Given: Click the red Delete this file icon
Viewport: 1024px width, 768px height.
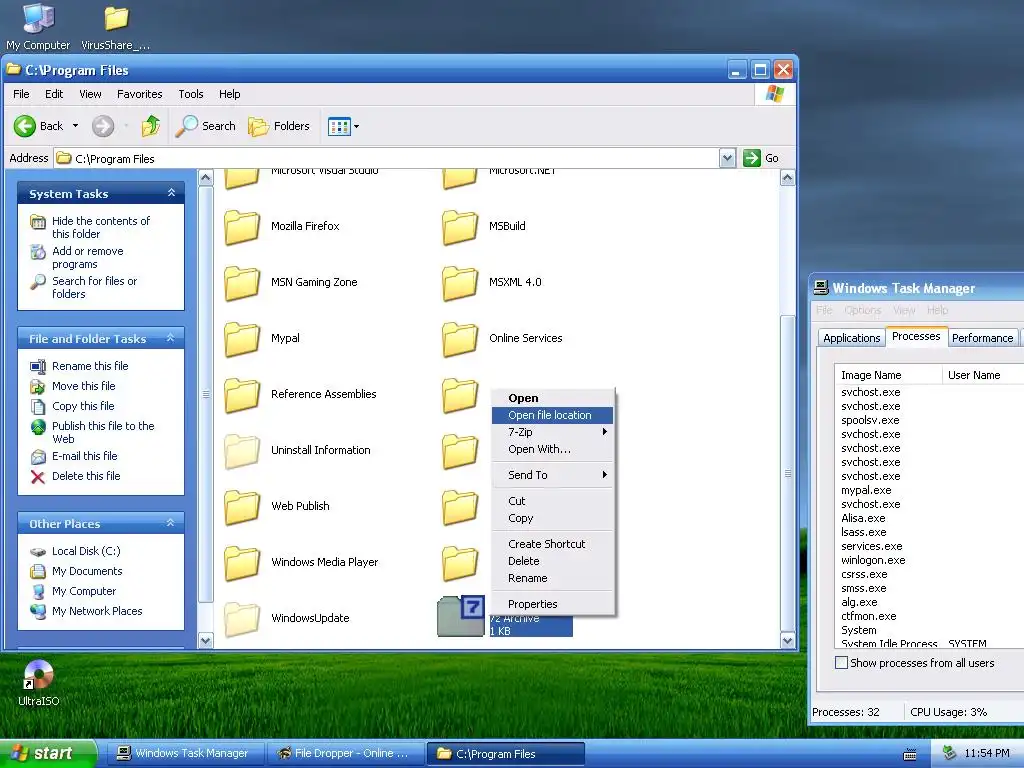Looking at the screenshot, I should tap(38, 477).
